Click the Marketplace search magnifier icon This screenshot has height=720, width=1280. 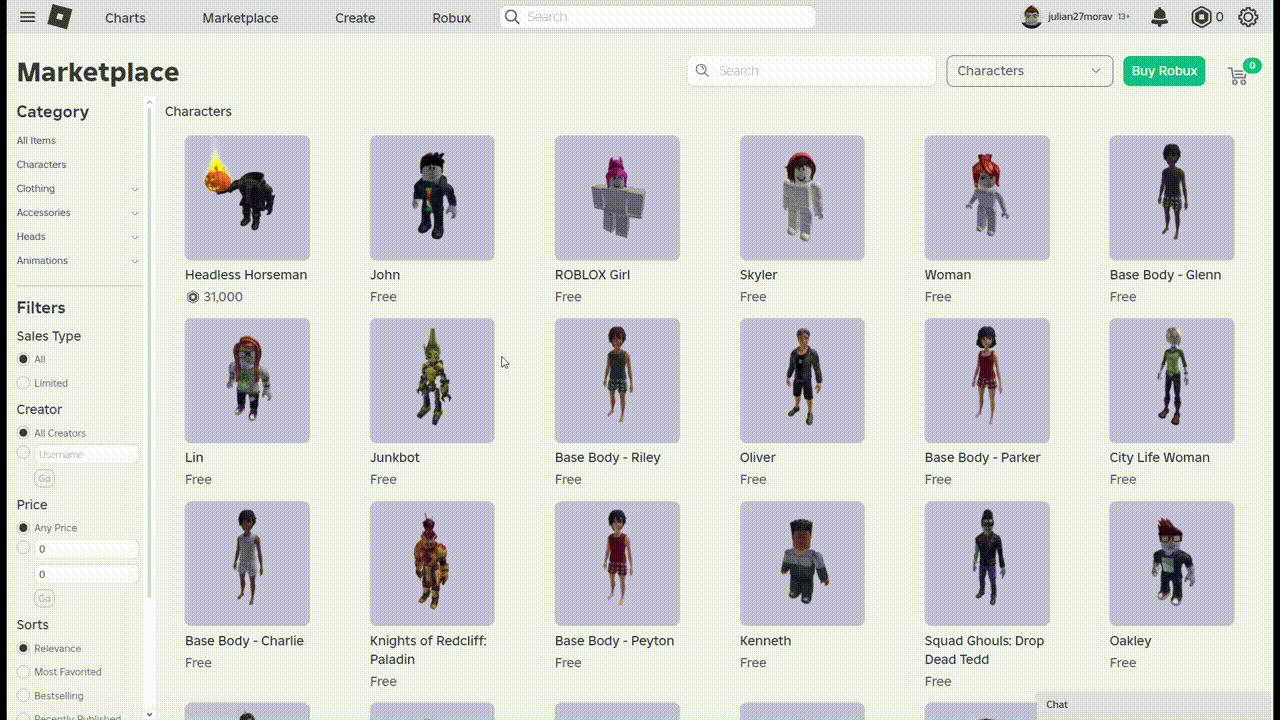(702, 71)
